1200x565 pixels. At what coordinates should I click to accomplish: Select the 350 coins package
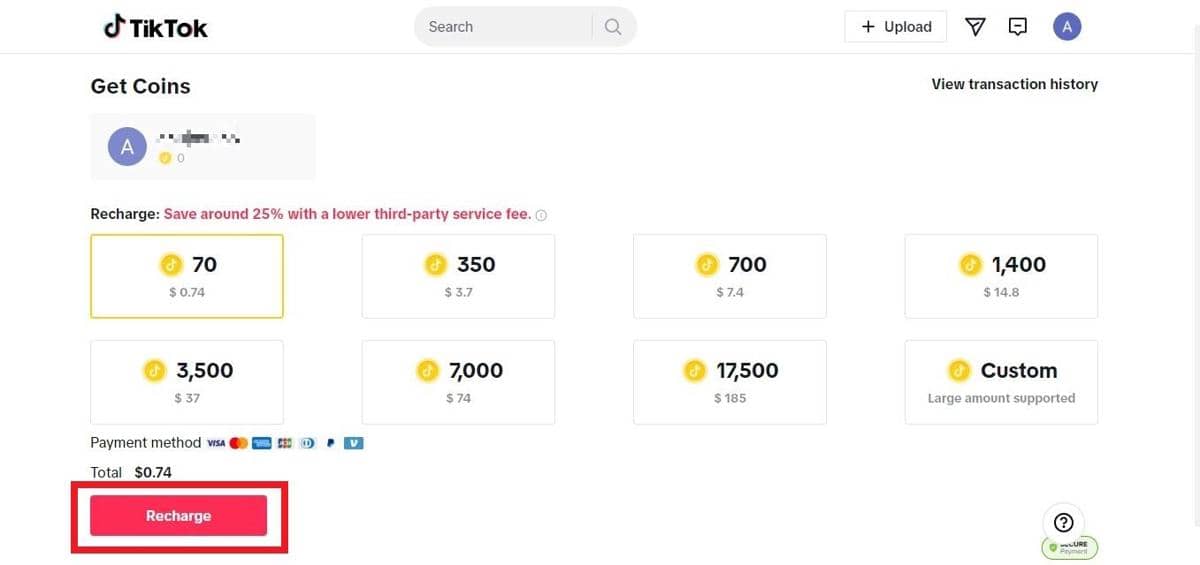(458, 276)
